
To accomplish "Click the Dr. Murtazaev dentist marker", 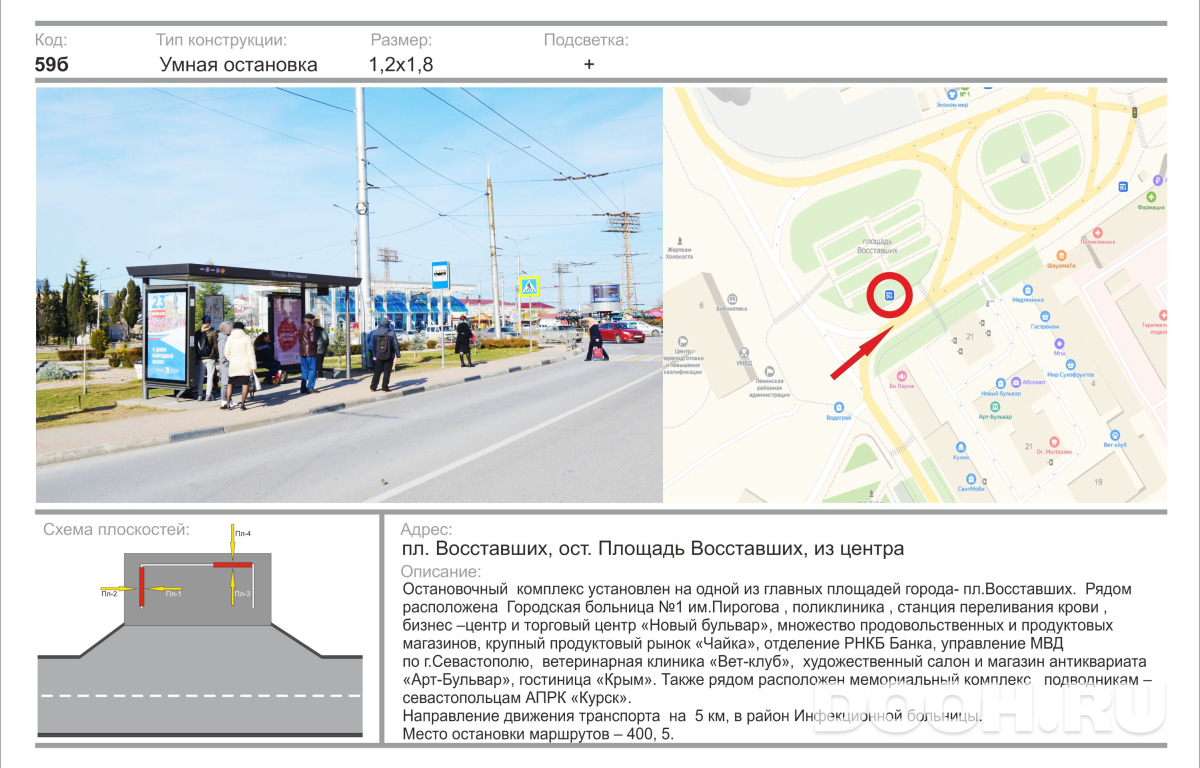I will 1054,442.
